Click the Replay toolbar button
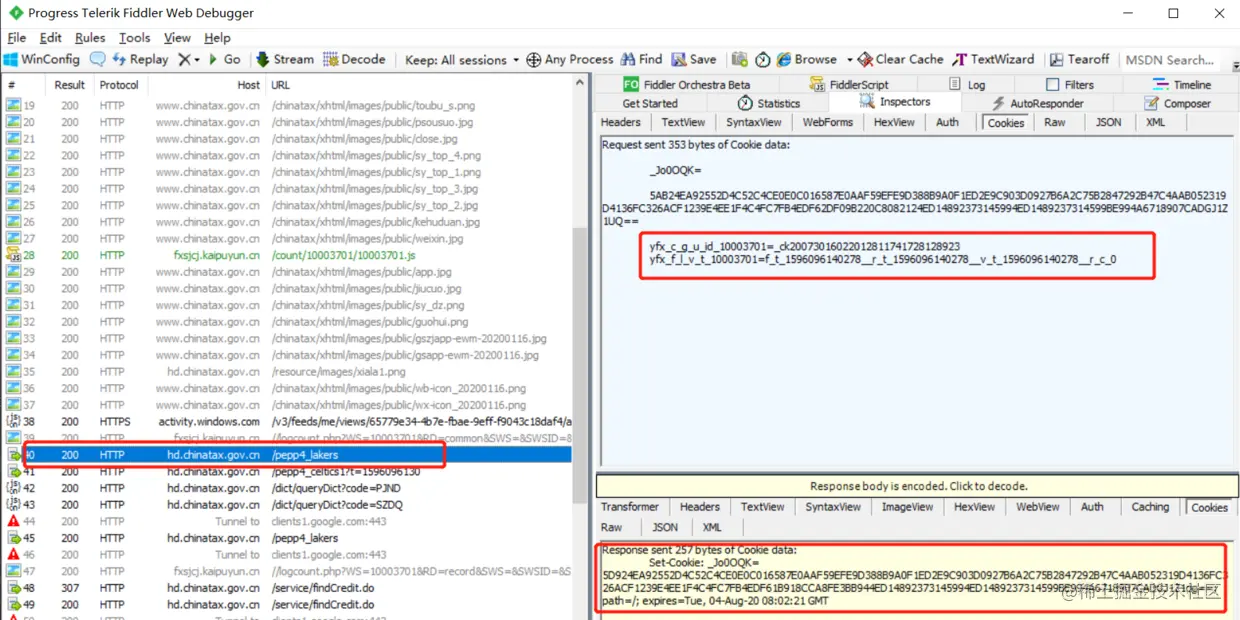The width and height of the screenshot is (1240, 620). pyautogui.click(x=140, y=60)
